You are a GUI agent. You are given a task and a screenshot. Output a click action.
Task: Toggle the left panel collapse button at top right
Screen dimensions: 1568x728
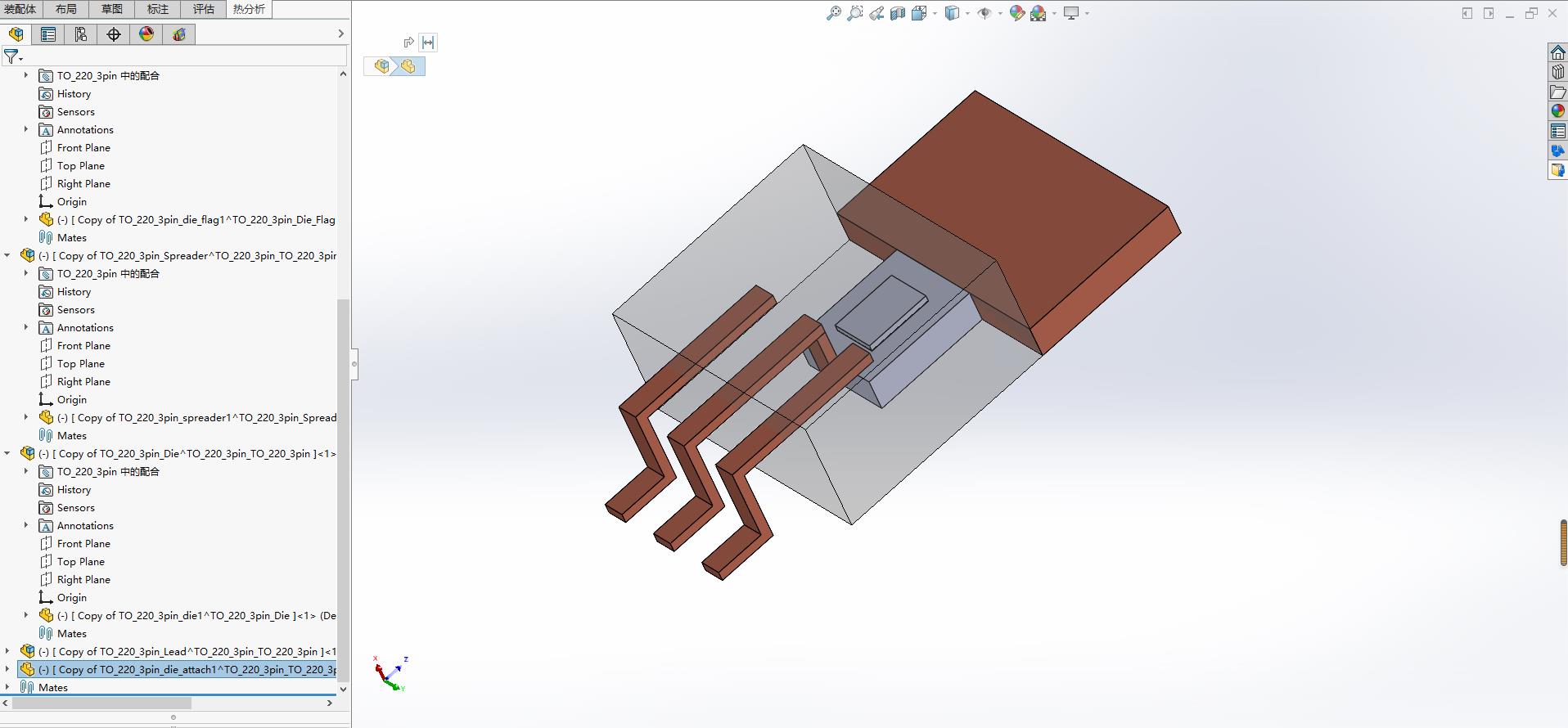(x=1467, y=13)
